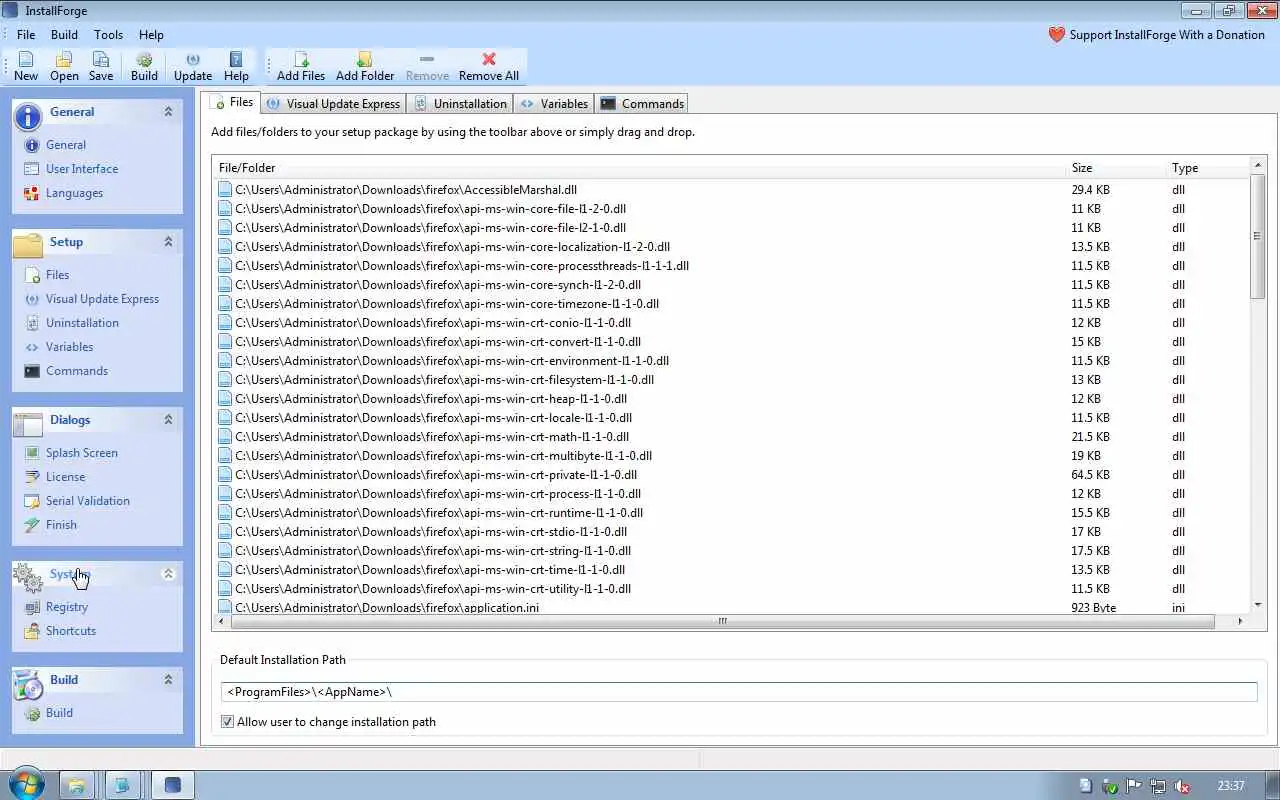
Task: Open the file explorer taskbar icon
Action: pos(77,785)
